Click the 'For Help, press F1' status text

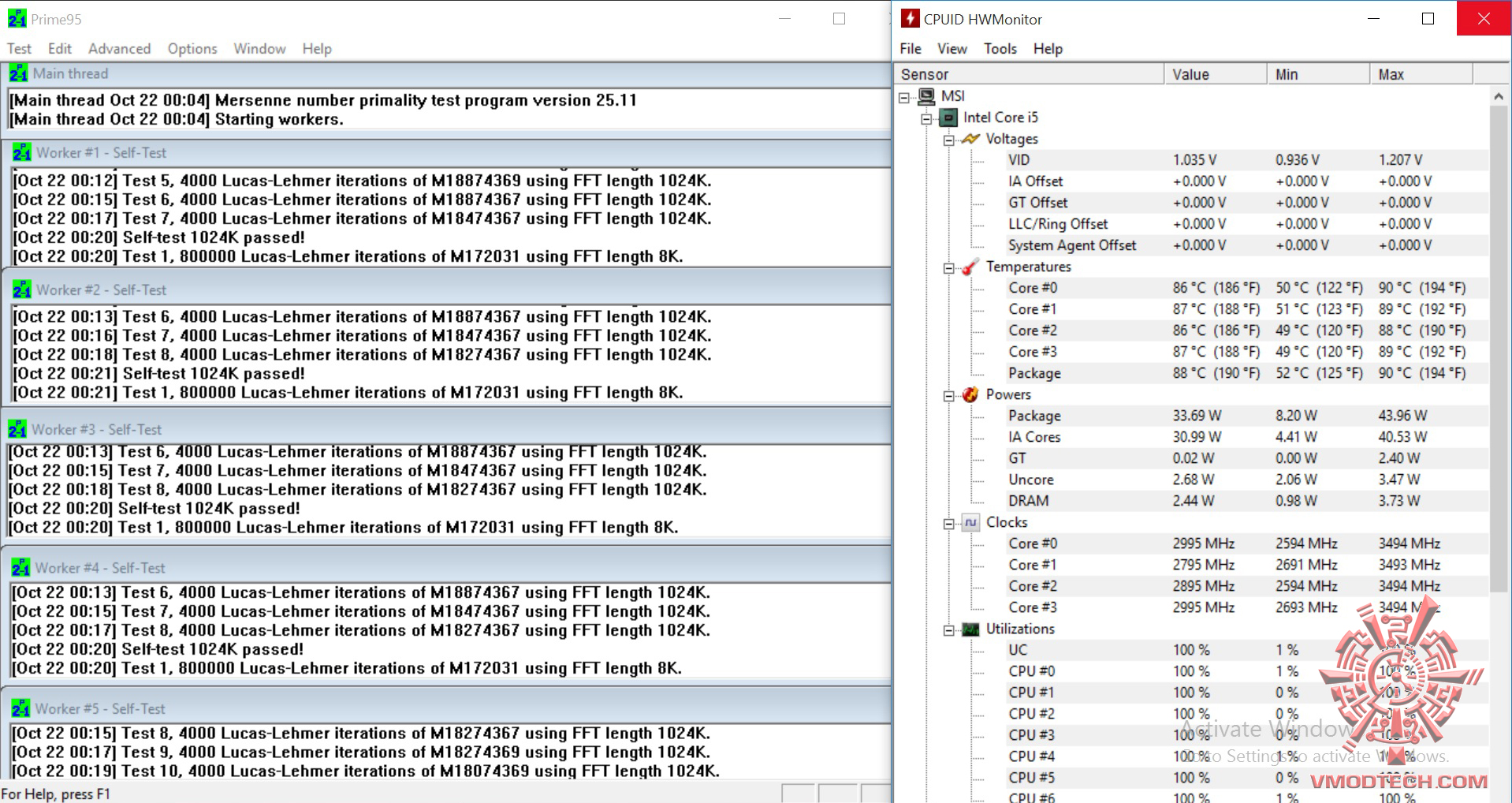click(x=56, y=794)
